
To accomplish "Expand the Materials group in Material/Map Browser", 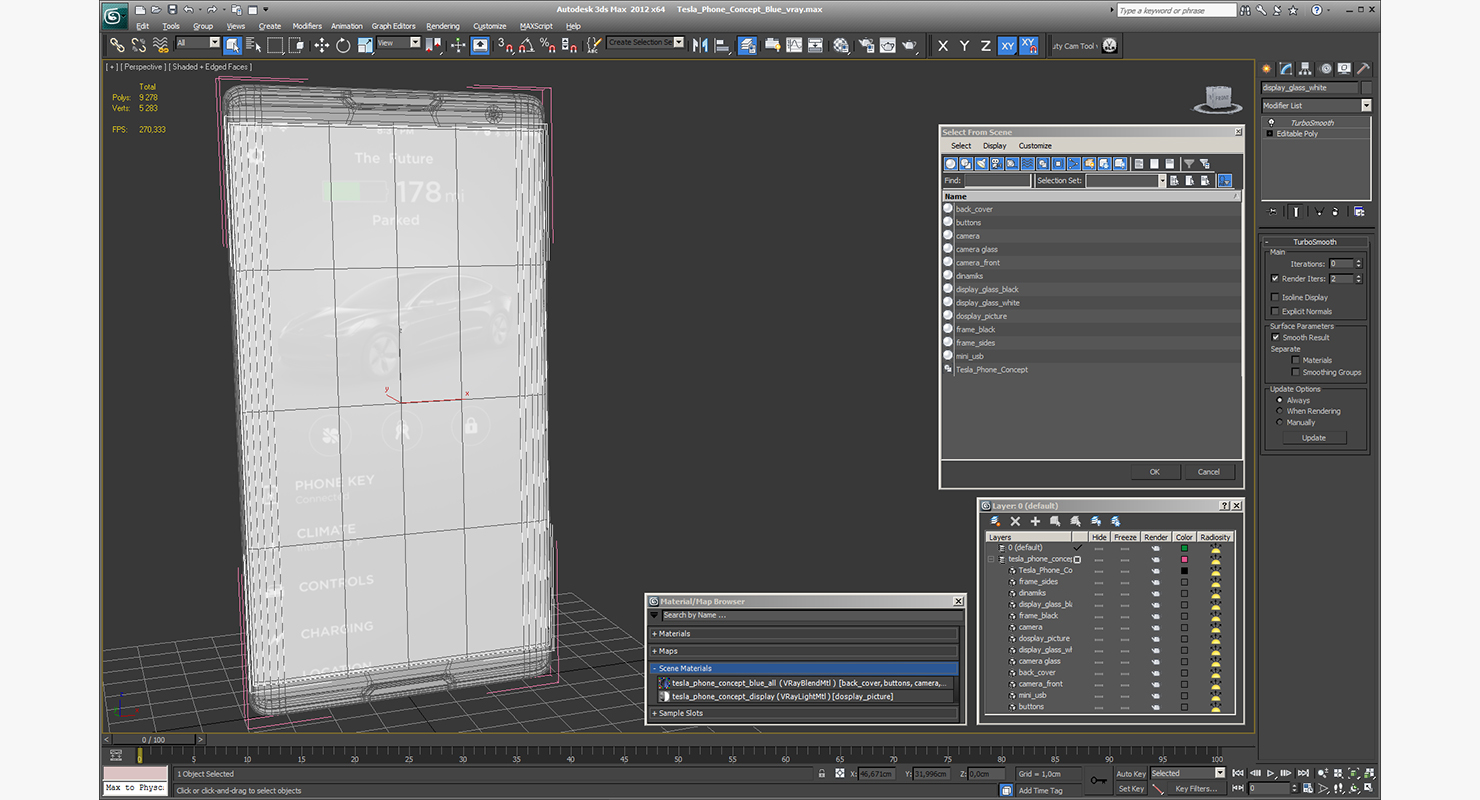I will click(x=805, y=634).
